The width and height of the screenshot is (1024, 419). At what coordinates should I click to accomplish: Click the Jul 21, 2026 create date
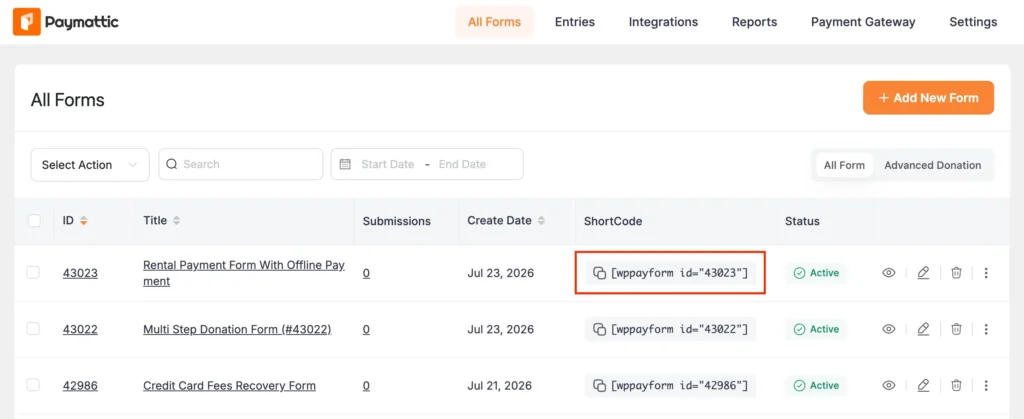(500, 386)
